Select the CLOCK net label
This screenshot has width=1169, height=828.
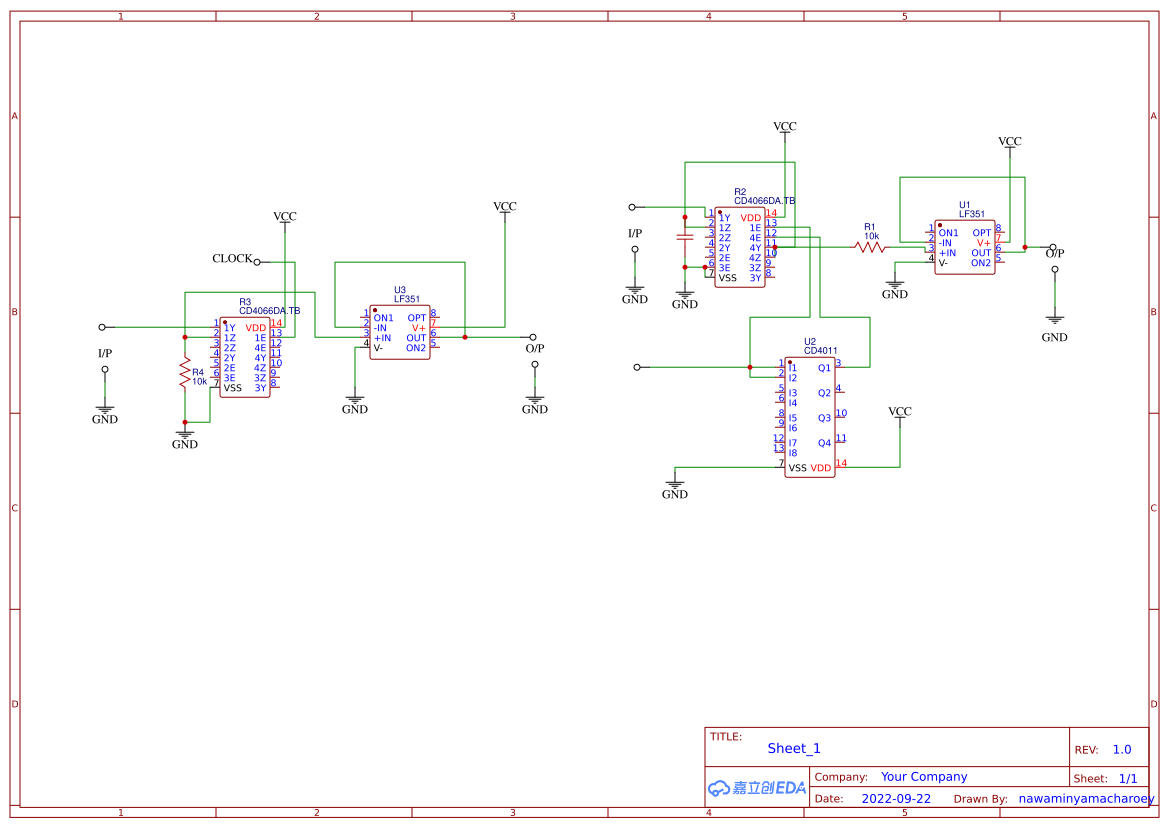tap(230, 258)
